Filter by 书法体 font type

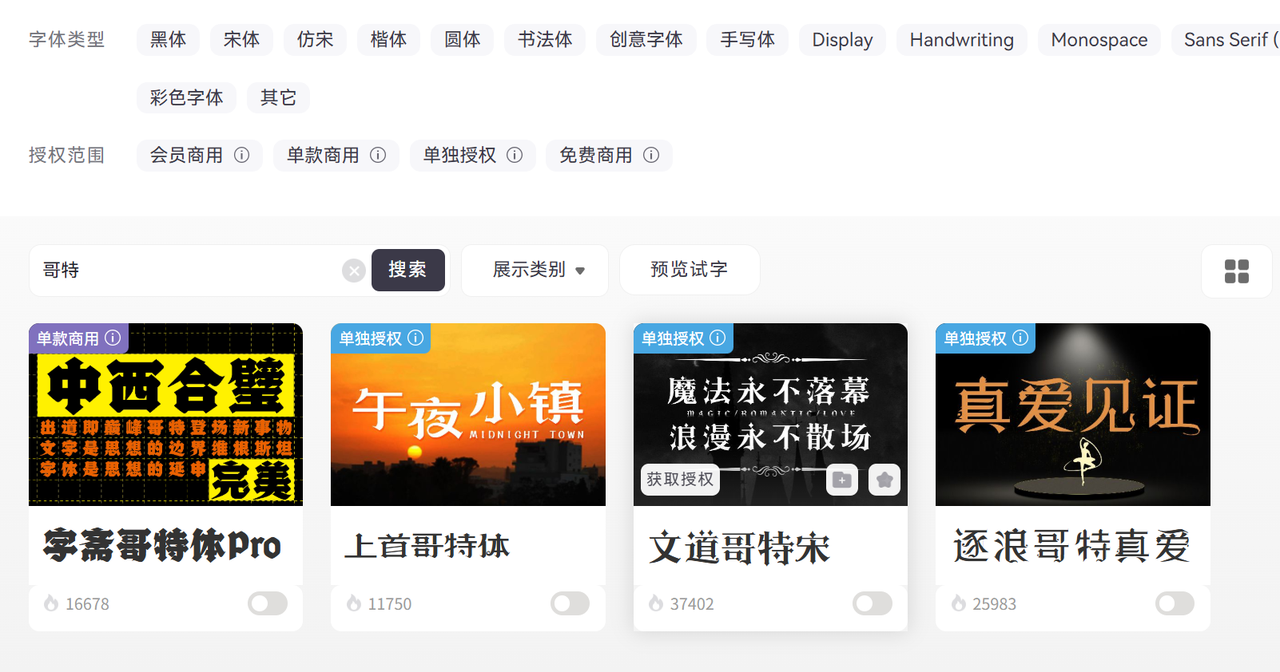(x=545, y=40)
